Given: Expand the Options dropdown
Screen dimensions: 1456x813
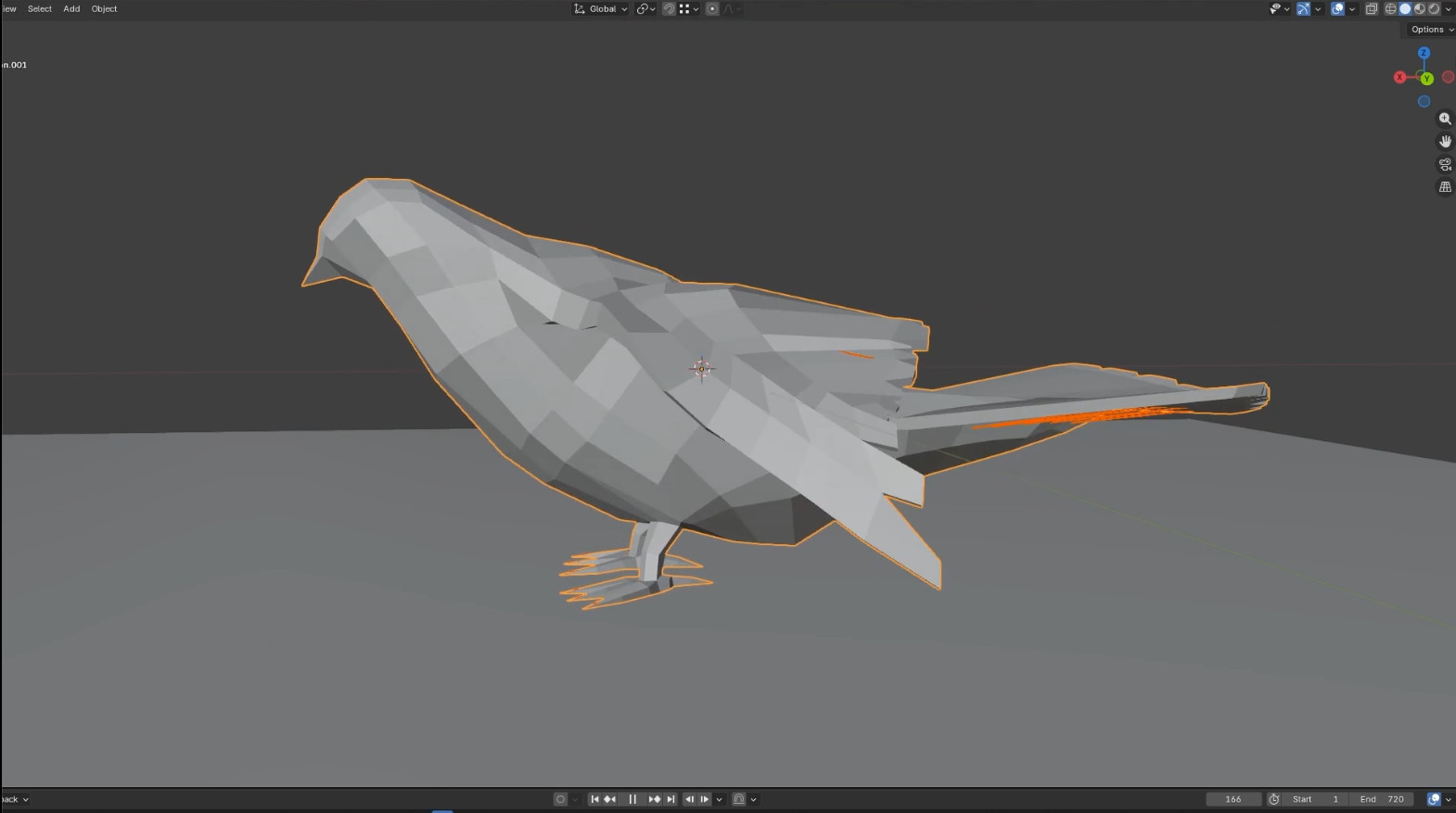Looking at the screenshot, I should point(1431,30).
